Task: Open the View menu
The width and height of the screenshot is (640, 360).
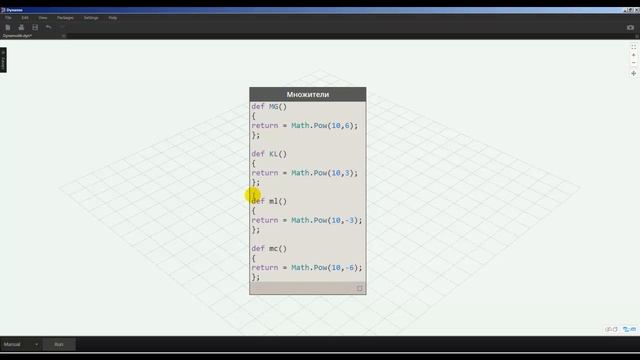Action: (x=43, y=18)
